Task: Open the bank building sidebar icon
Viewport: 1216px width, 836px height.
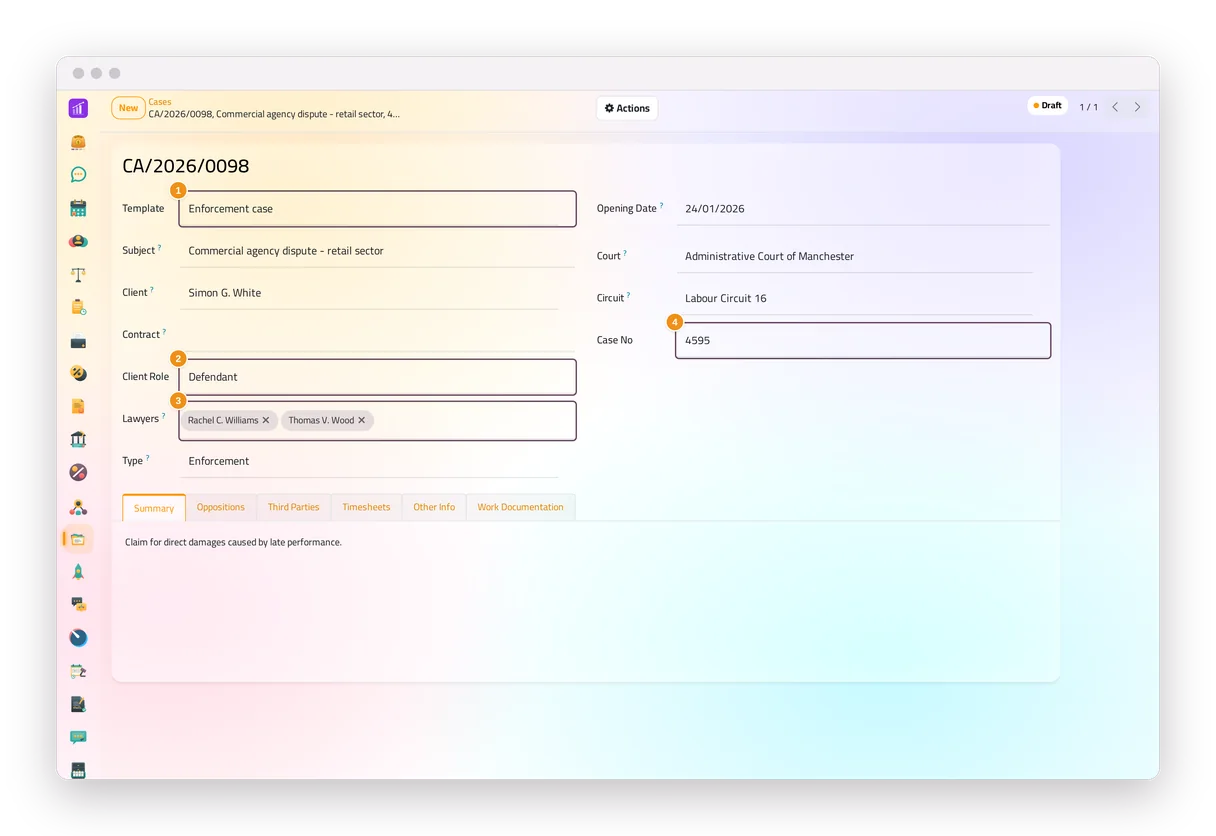Action: (78, 439)
